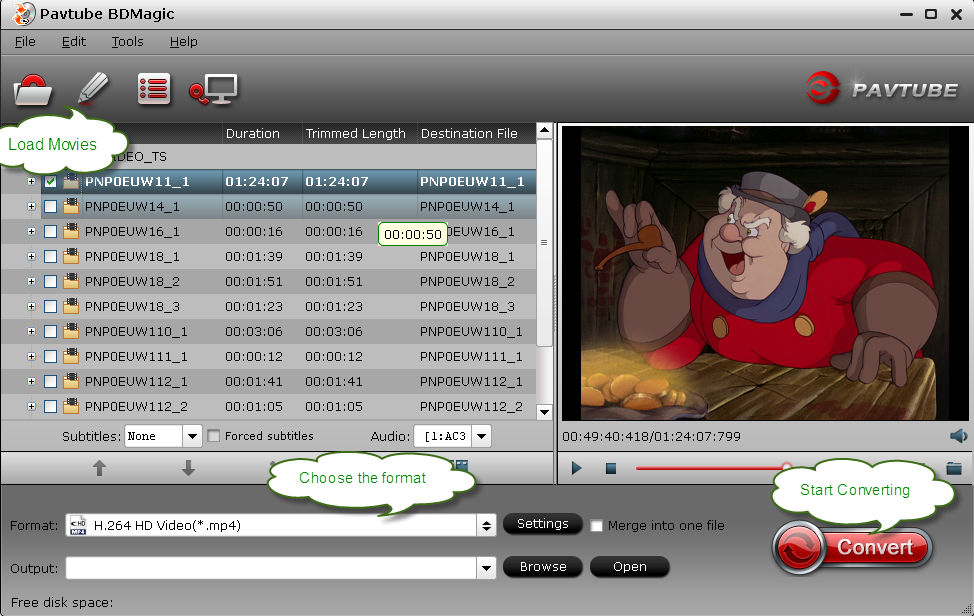Click the film clip icon of PNP0EUW14_1
The image size is (974, 616).
[x=71, y=206]
